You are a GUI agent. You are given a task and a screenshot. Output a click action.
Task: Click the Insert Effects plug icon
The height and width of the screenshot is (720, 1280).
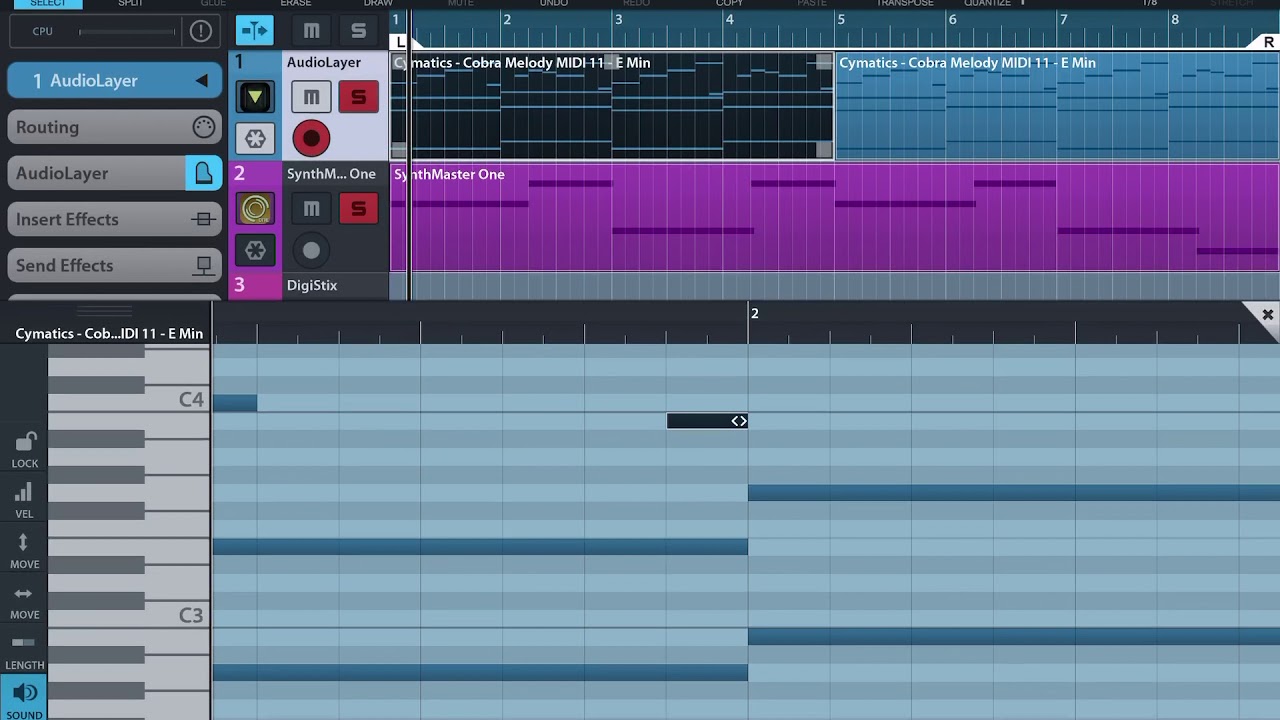coord(203,219)
